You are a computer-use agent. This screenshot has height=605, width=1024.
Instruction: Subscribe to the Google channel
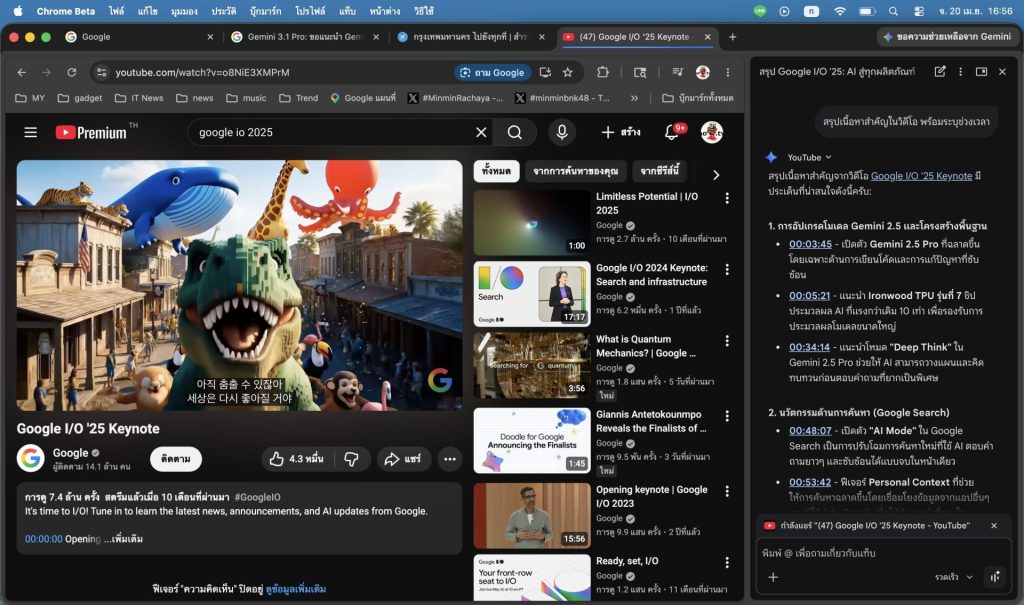tap(176, 459)
